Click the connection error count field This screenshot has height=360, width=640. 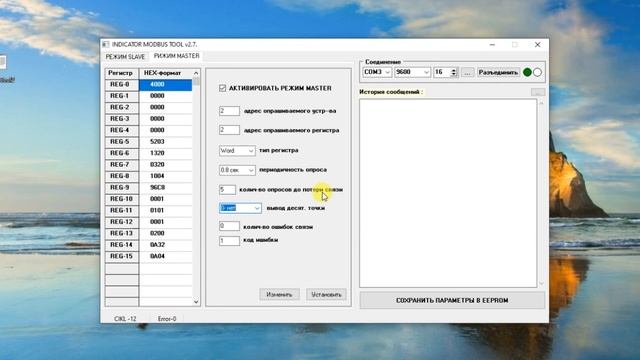click(229, 226)
